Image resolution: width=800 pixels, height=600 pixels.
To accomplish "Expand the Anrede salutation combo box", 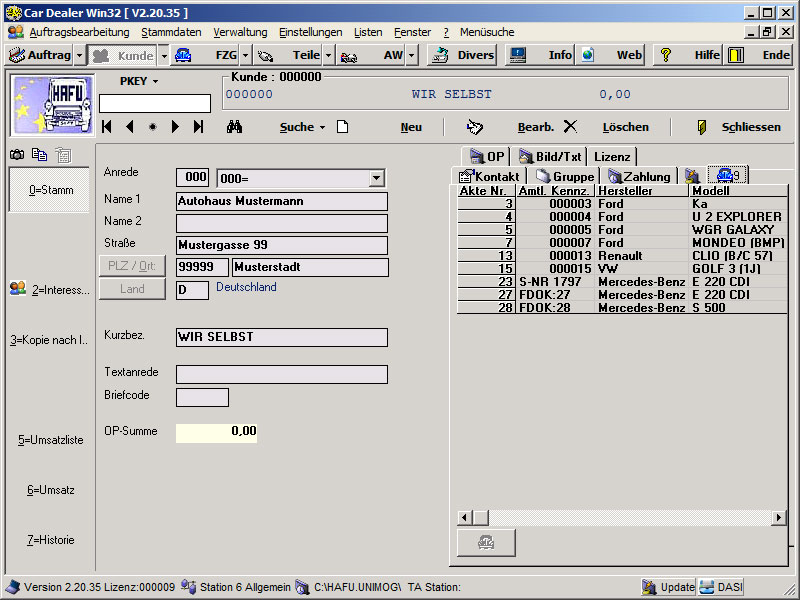I will pyautogui.click(x=376, y=178).
